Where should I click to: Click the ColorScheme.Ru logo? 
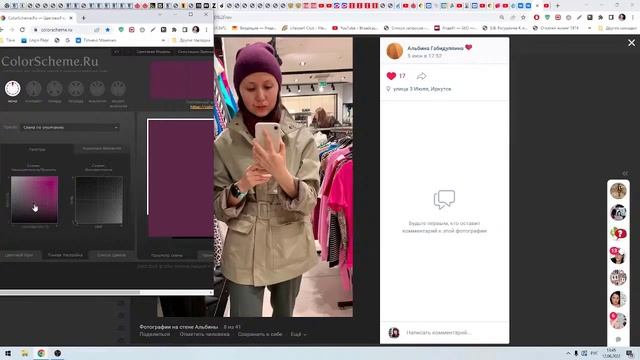tap(50, 62)
